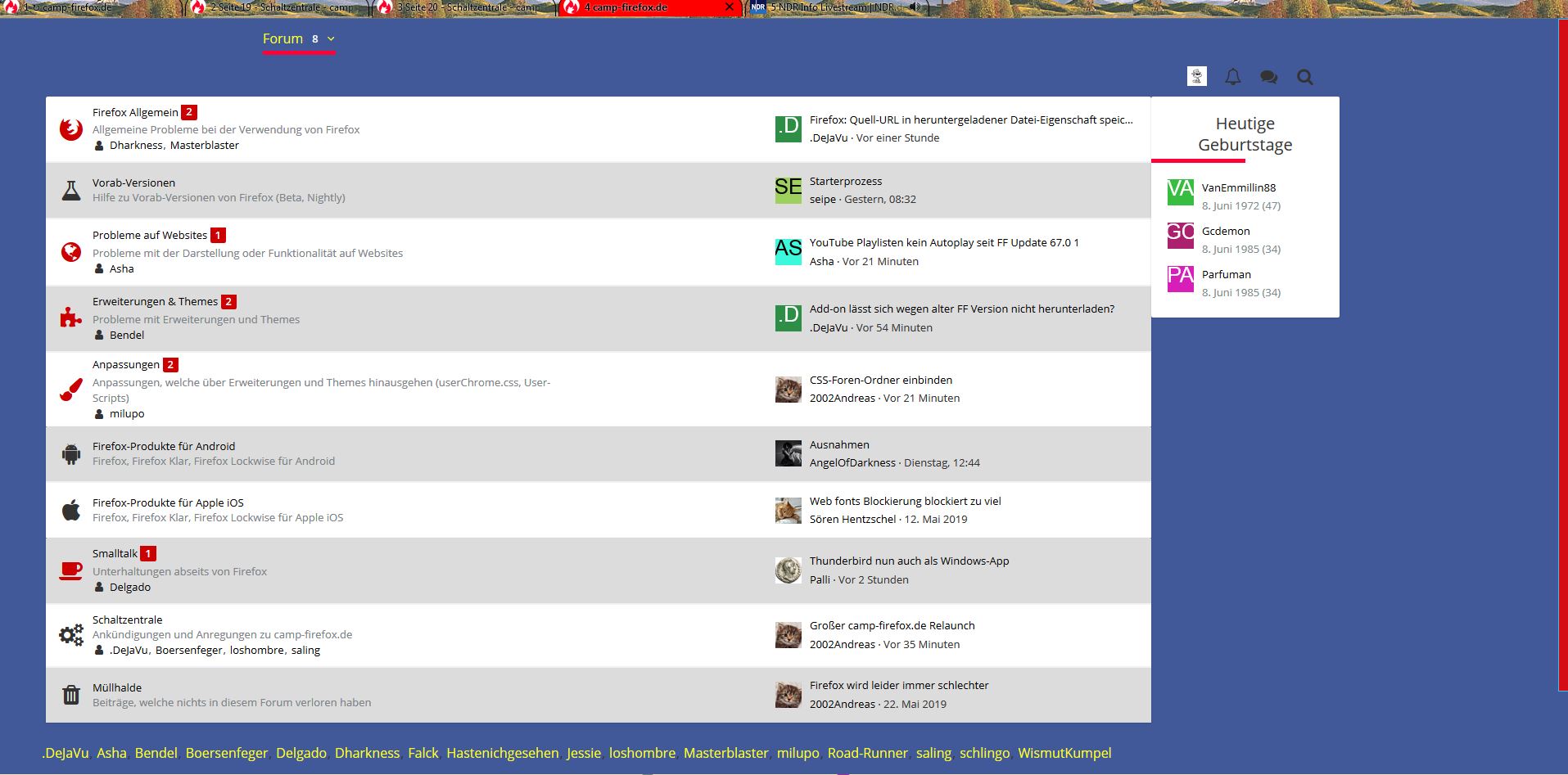Open VanEmmillin88's birthday profile link
Screen dimensions: 1568x775
click(x=1238, y=187)
